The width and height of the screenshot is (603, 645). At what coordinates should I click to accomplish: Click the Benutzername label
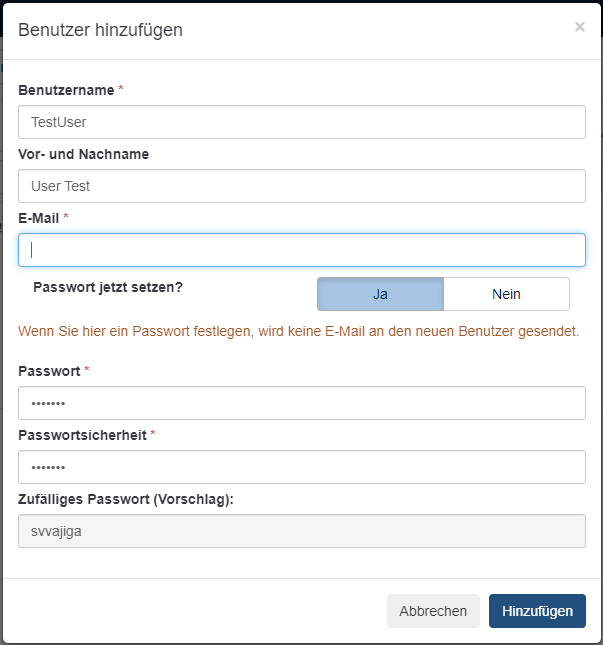pyautogui.click(x=66, y=90)
